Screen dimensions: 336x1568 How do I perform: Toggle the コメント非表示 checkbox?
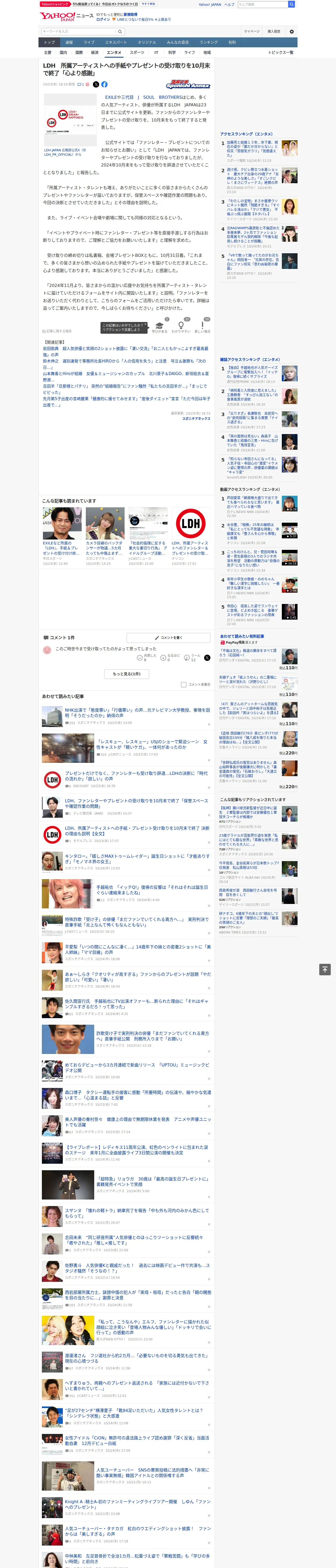(183, 685)
